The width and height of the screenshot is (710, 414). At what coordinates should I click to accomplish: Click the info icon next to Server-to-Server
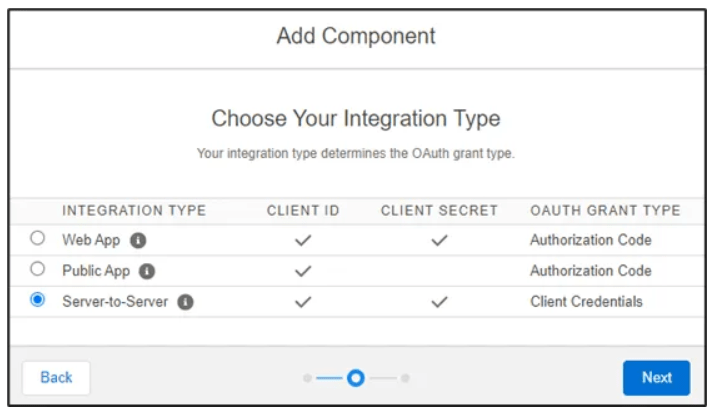185,302
